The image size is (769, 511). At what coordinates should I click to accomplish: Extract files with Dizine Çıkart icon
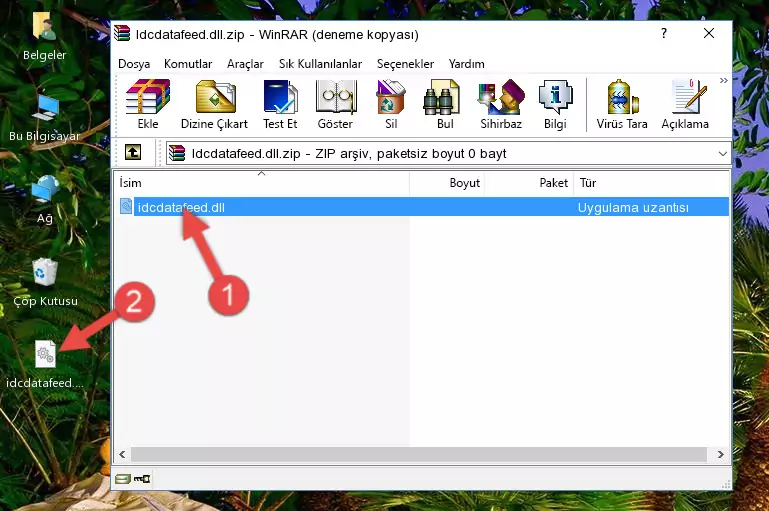(214, 104)
